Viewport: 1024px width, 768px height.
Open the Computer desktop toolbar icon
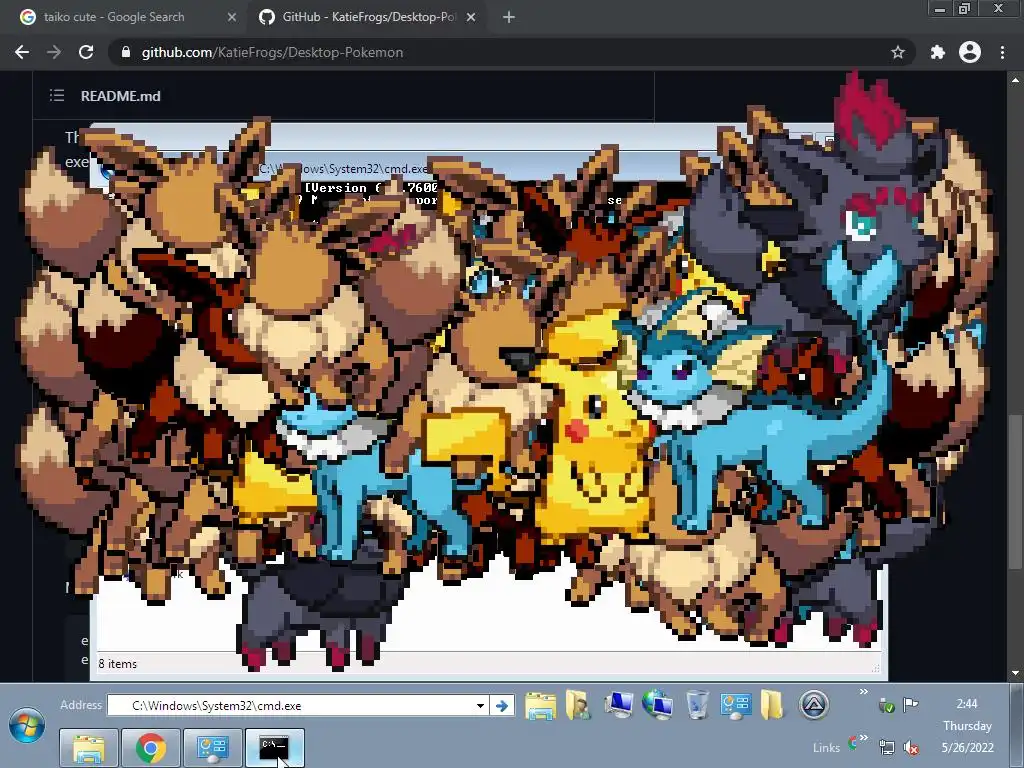[x=618, y=705]
